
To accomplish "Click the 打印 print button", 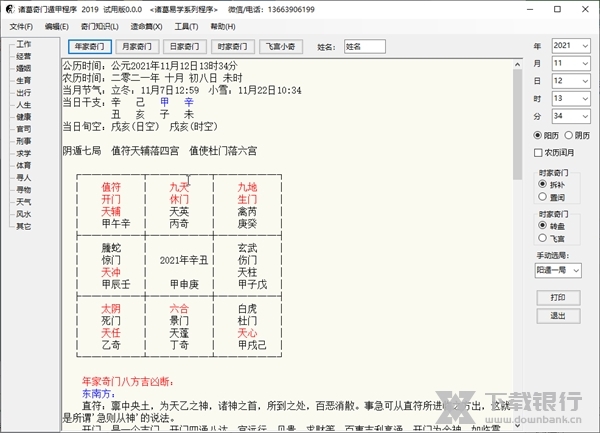I will (558, 298).
